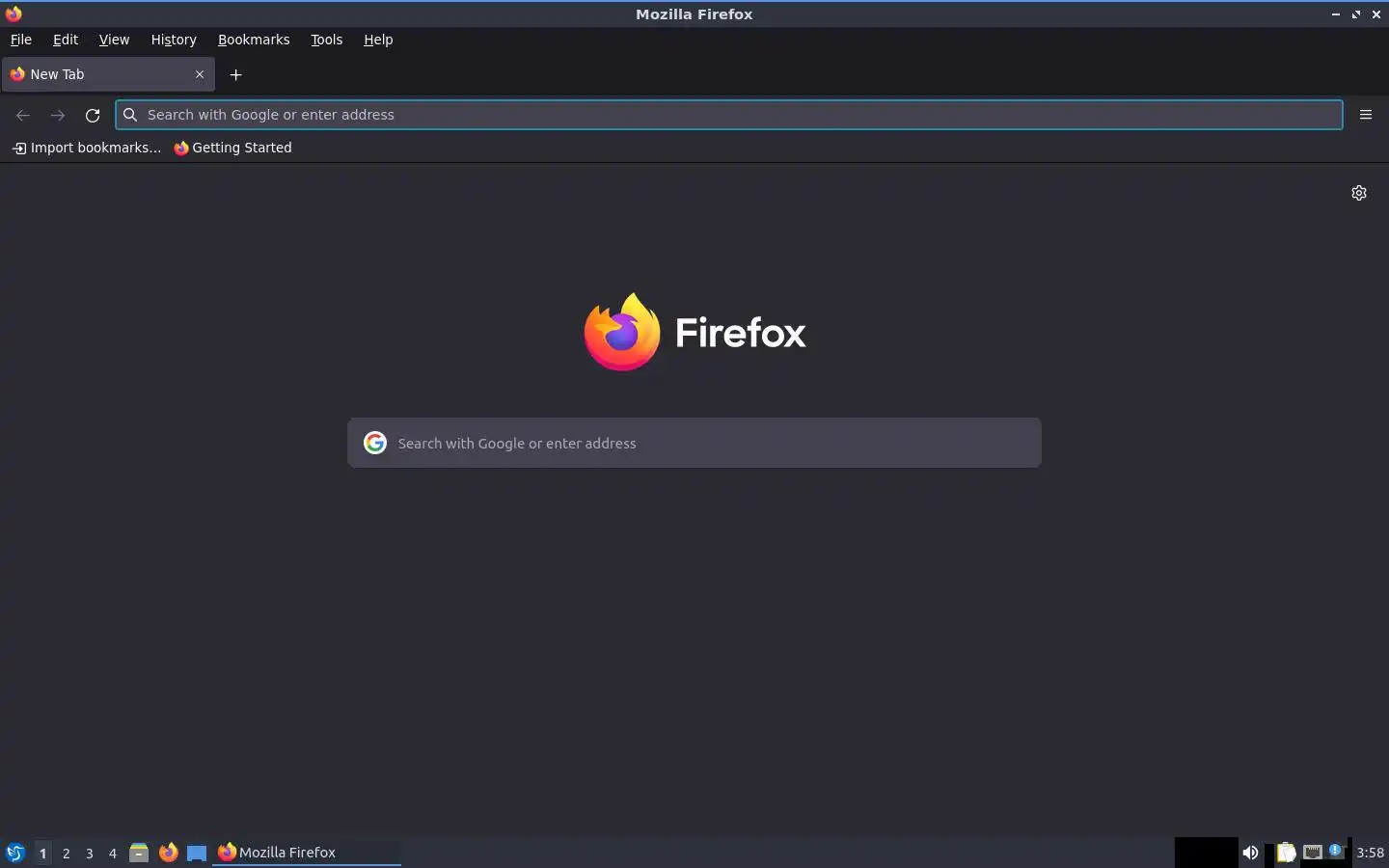Open the Getting Started bookmark

(232, 148)
